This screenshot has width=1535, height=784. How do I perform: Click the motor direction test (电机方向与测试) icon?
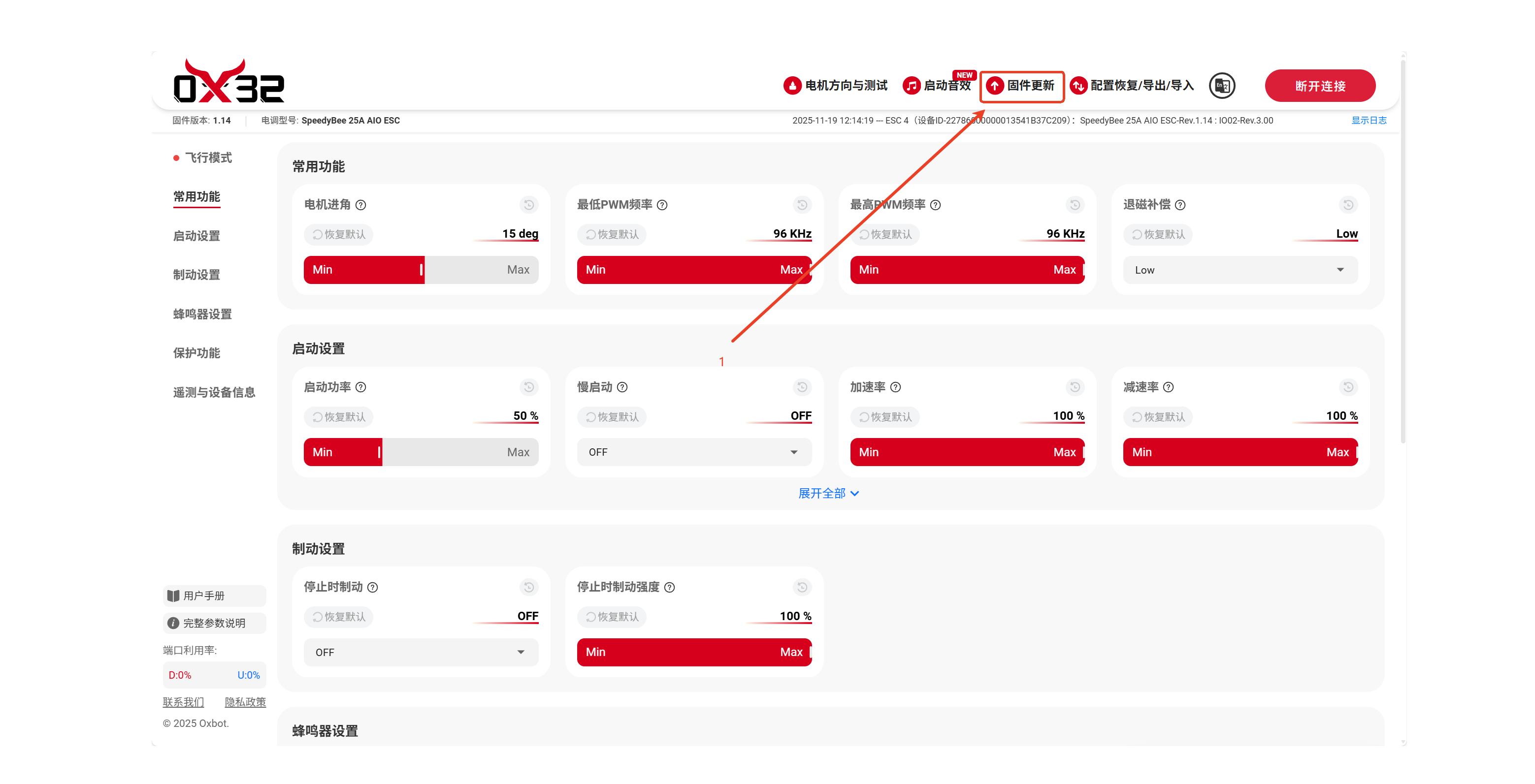point(792,86)
